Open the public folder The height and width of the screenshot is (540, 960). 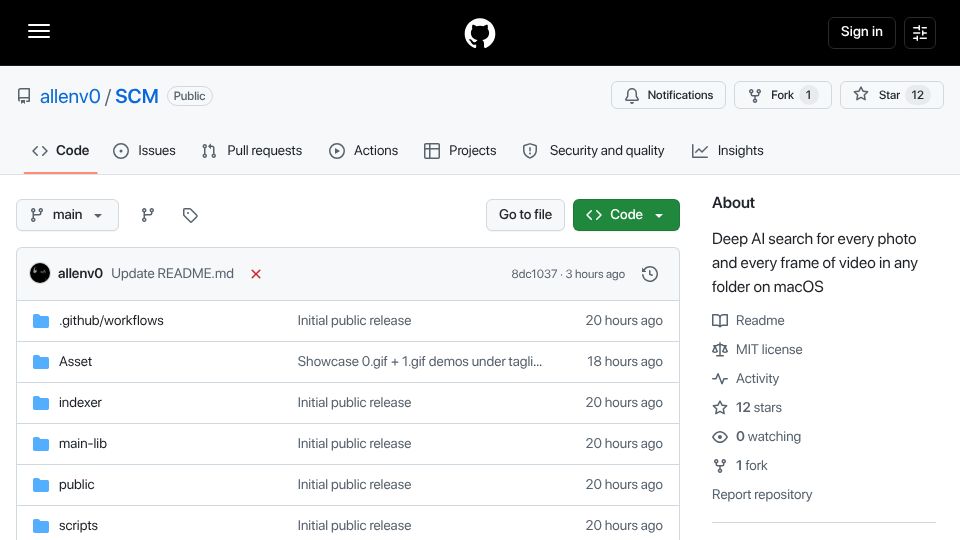click(77, 484)
